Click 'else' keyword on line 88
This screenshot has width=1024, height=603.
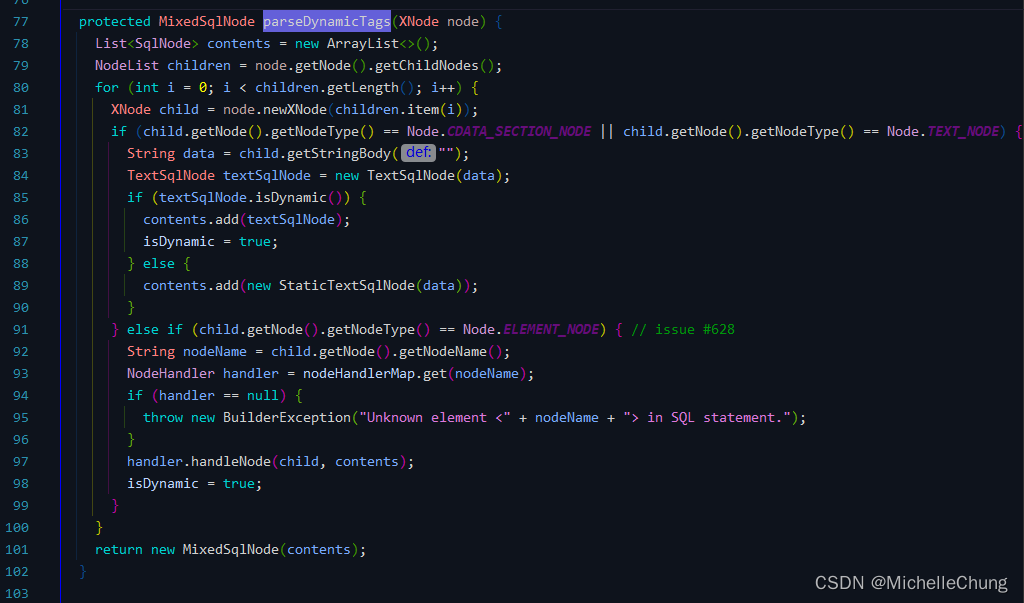pos(159,263)
